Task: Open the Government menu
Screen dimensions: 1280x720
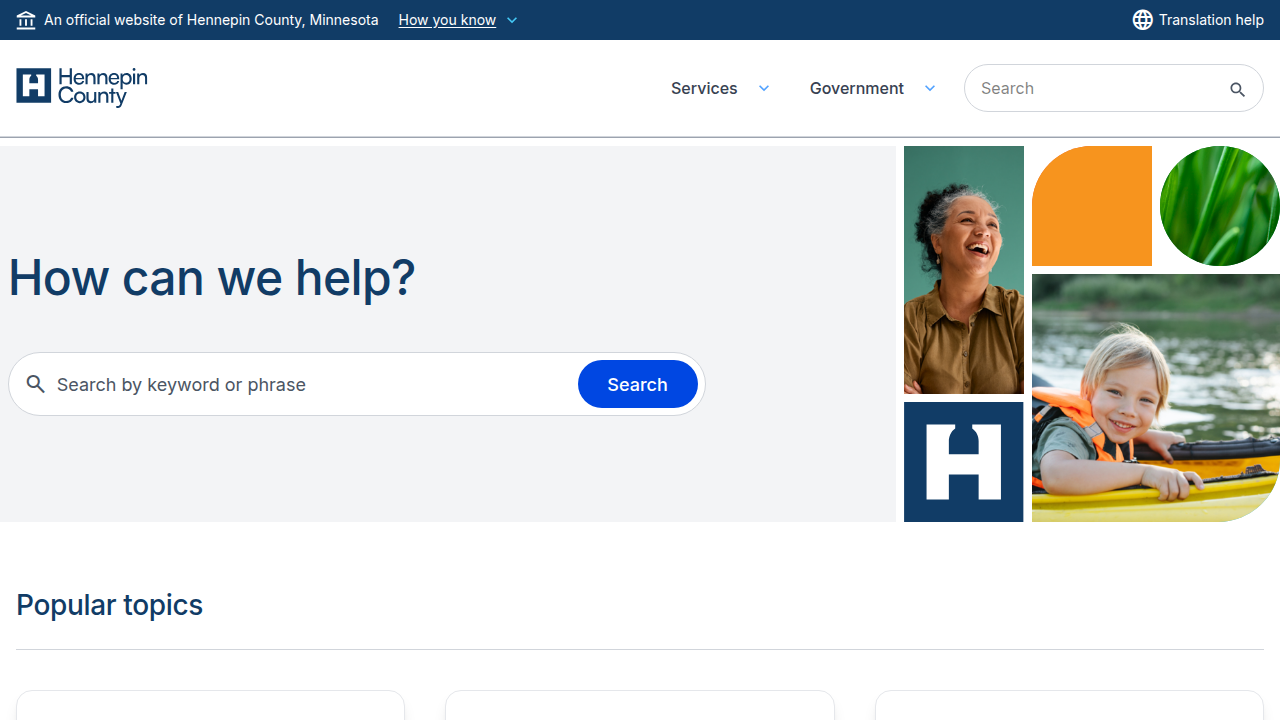Action: coord(857,88)
